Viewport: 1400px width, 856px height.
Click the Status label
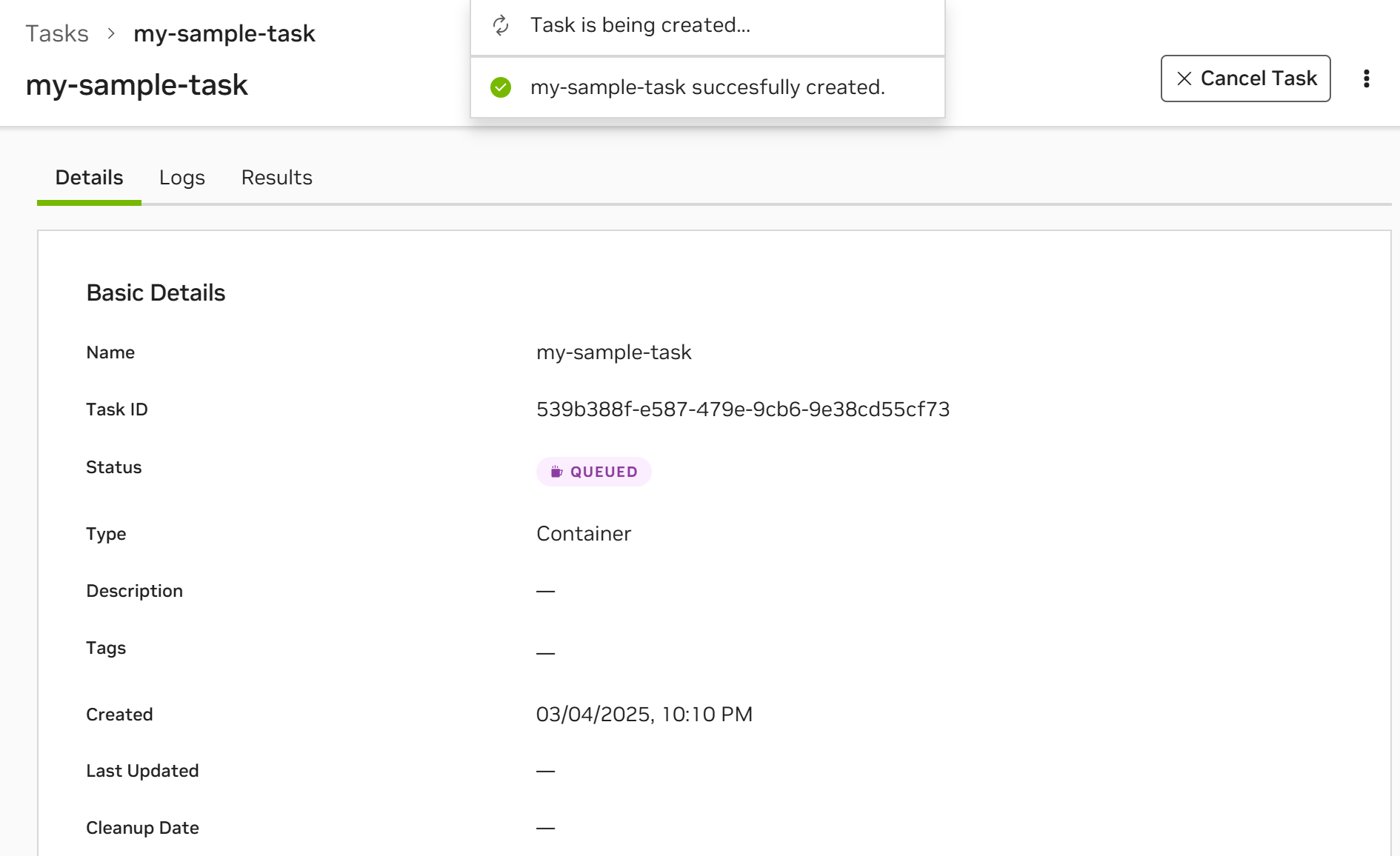113,467
